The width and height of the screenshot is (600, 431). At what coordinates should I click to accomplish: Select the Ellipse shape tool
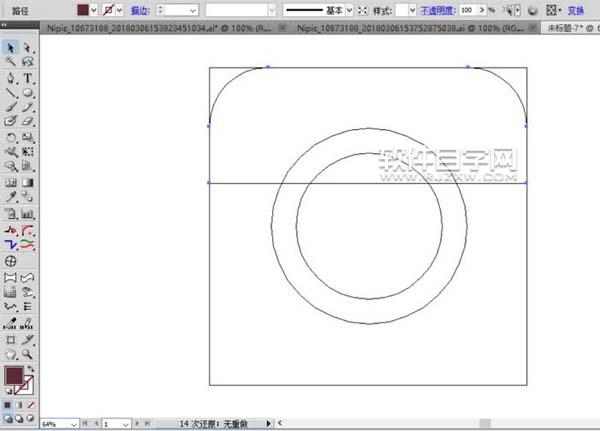[x=28, y=92]
